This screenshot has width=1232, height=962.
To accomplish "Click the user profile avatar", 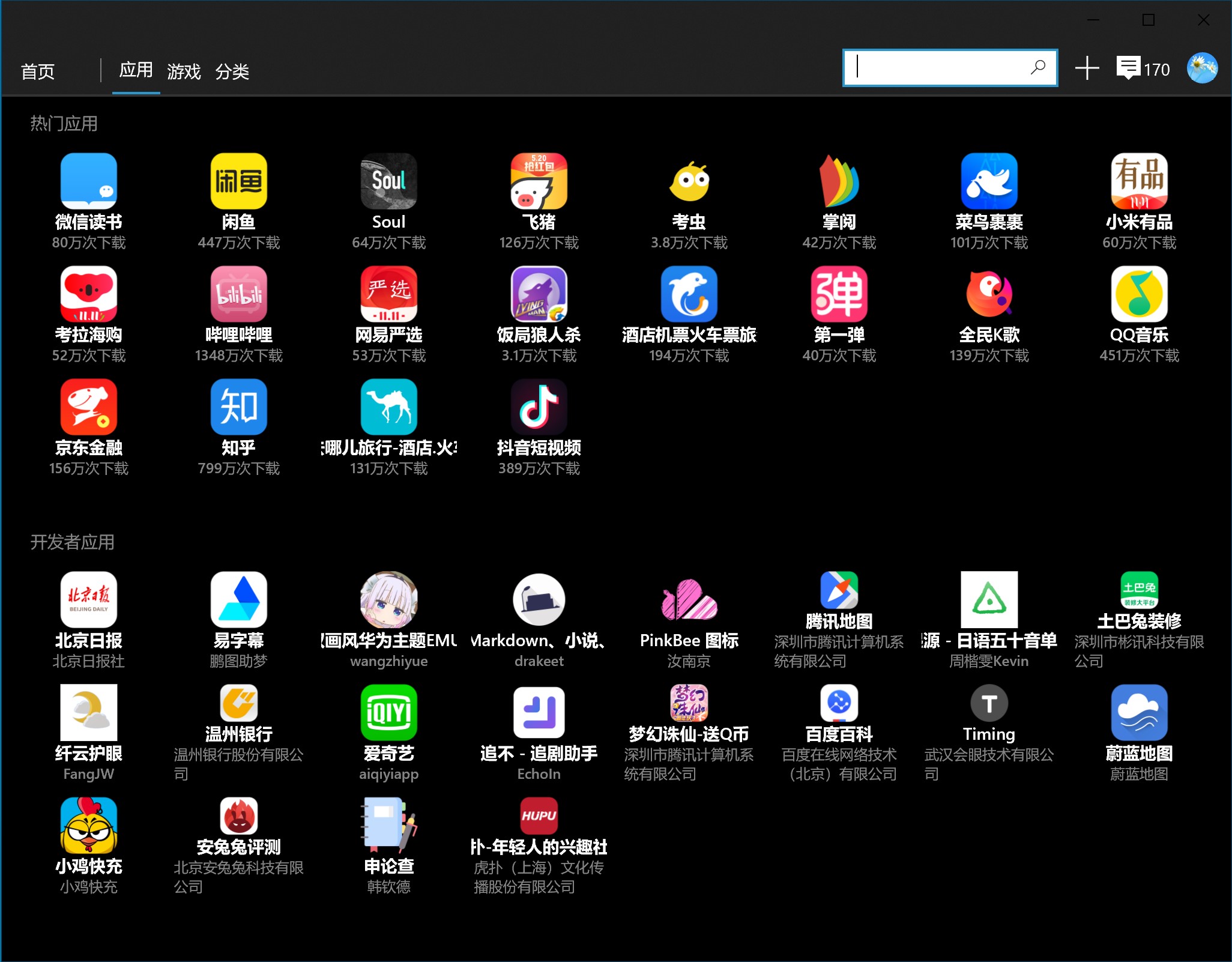I will tap(1202, 68).
